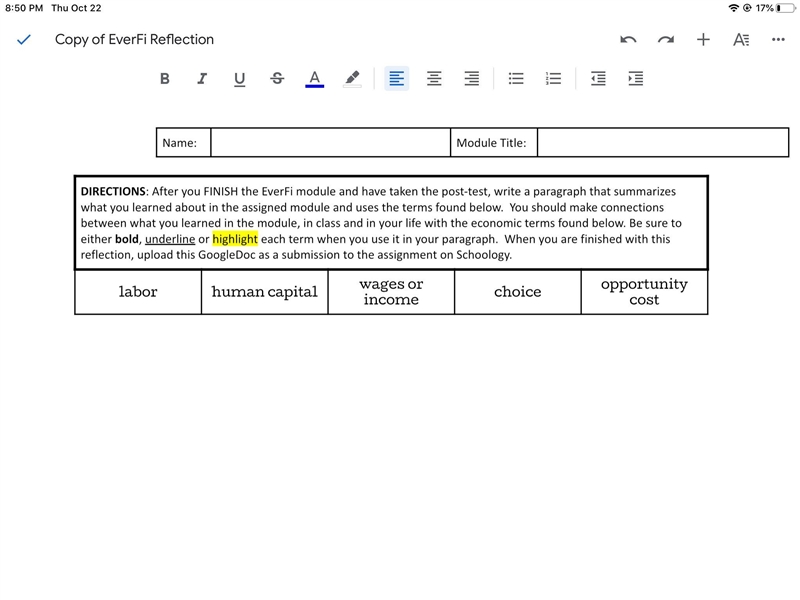Tap the human capital table cell

pyautogui.click(x=264, y=292)
